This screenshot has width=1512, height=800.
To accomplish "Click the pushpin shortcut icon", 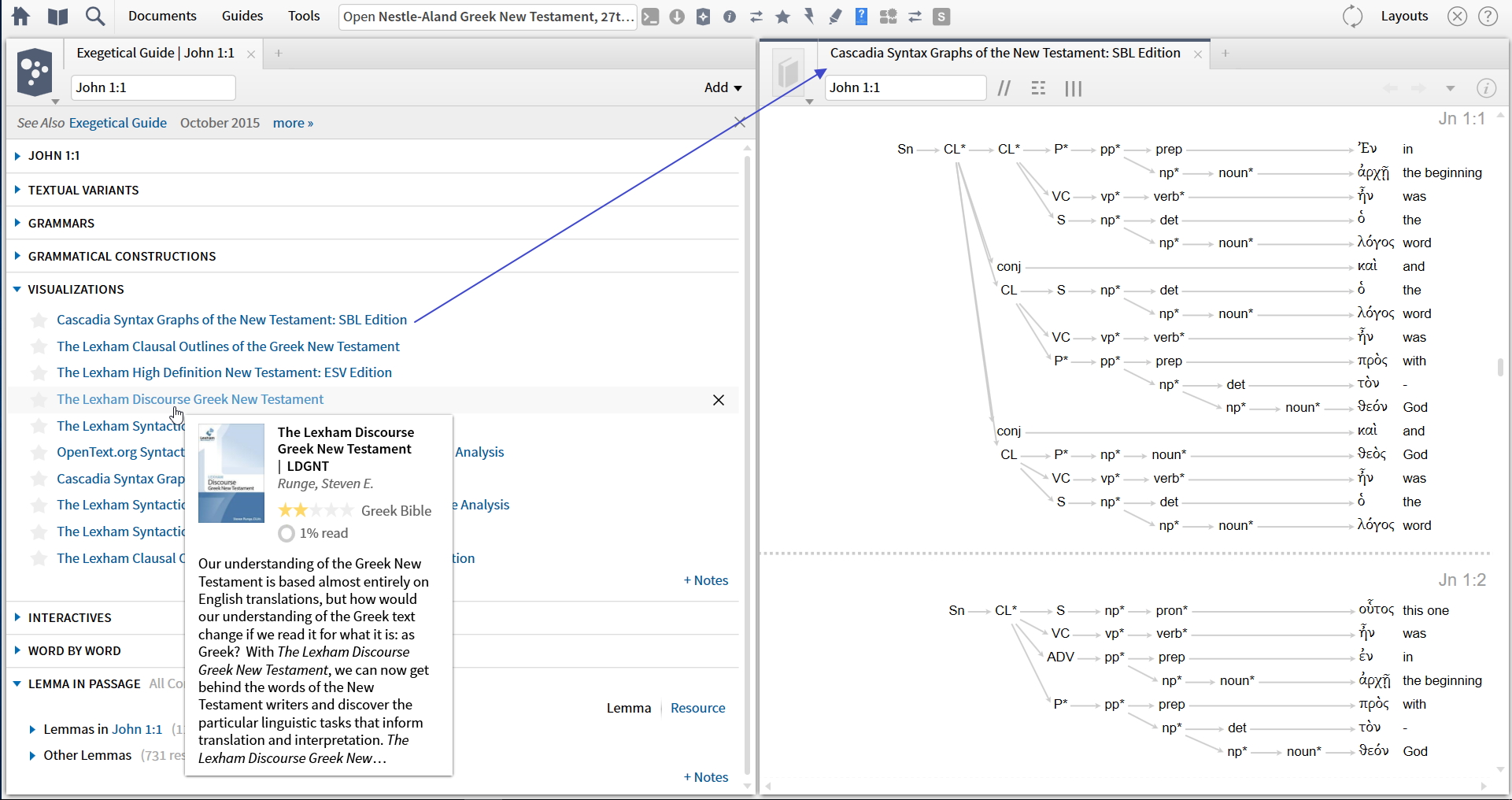I will (809, 17).
